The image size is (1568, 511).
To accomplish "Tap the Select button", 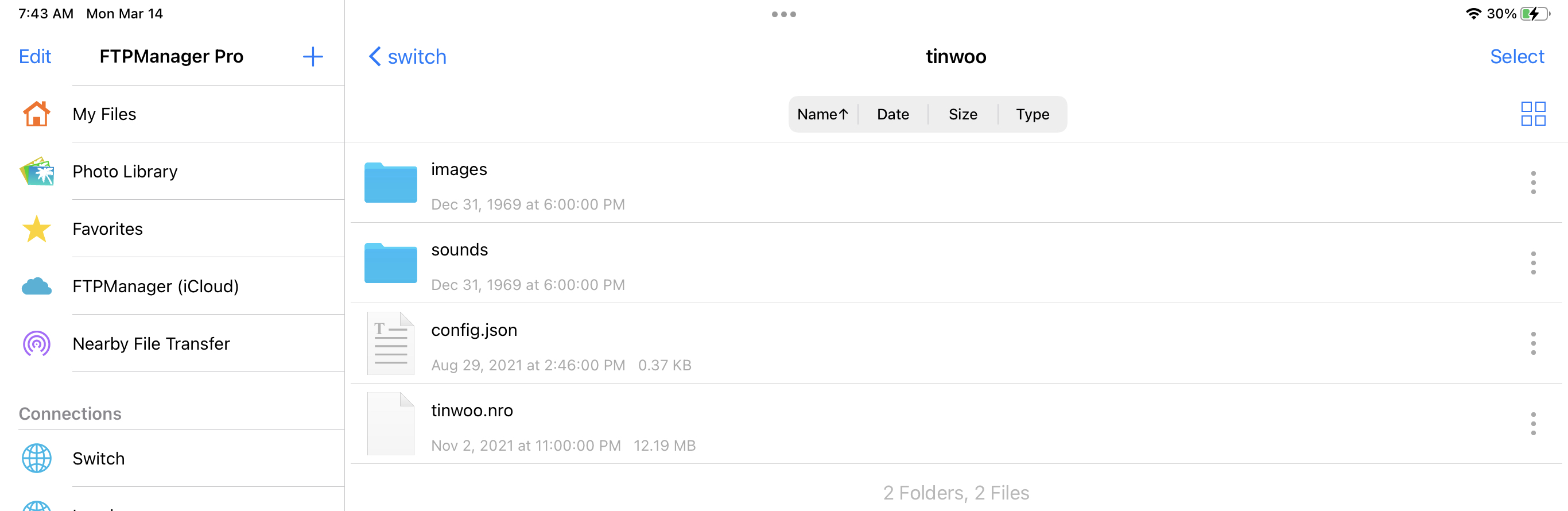I will coord(1516,57).
